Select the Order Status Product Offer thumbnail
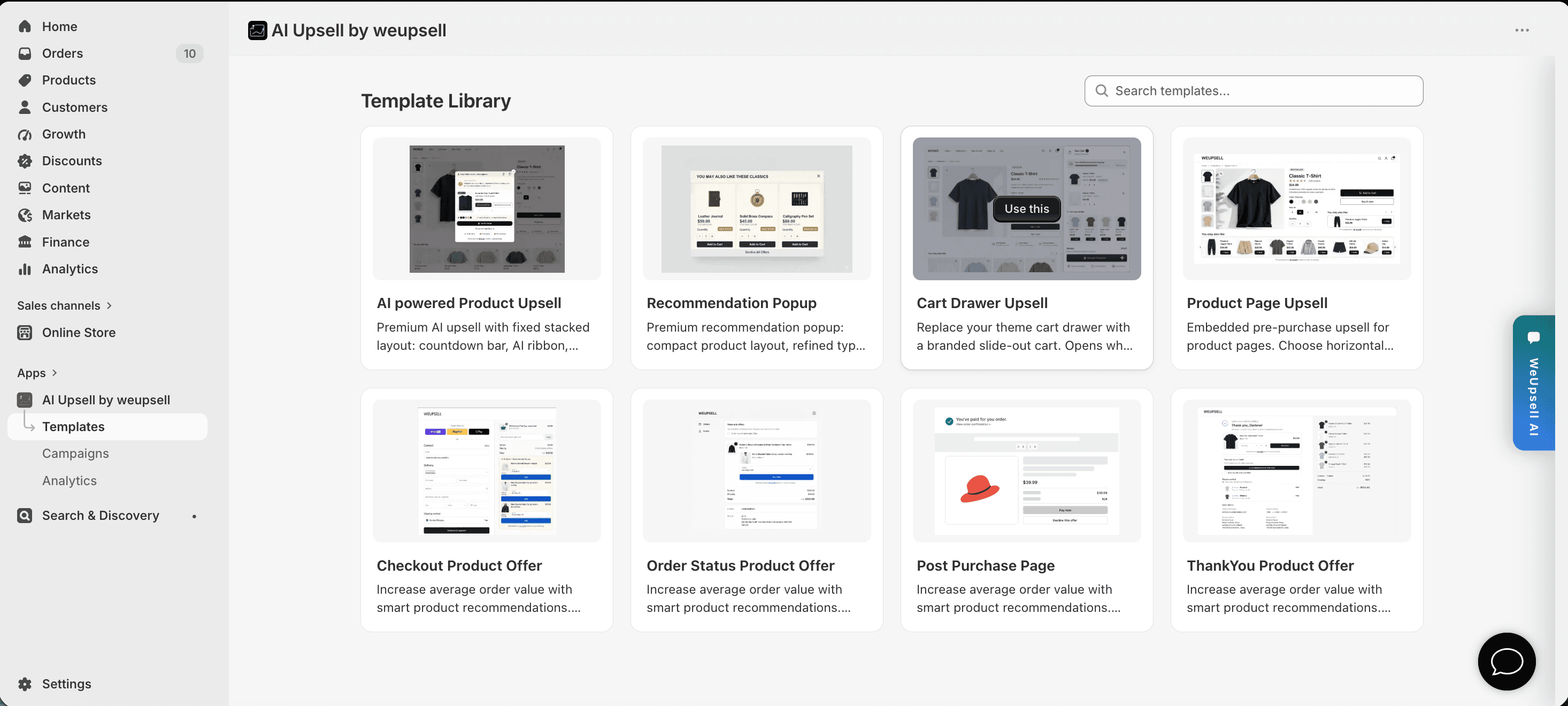 pos(757,471)
